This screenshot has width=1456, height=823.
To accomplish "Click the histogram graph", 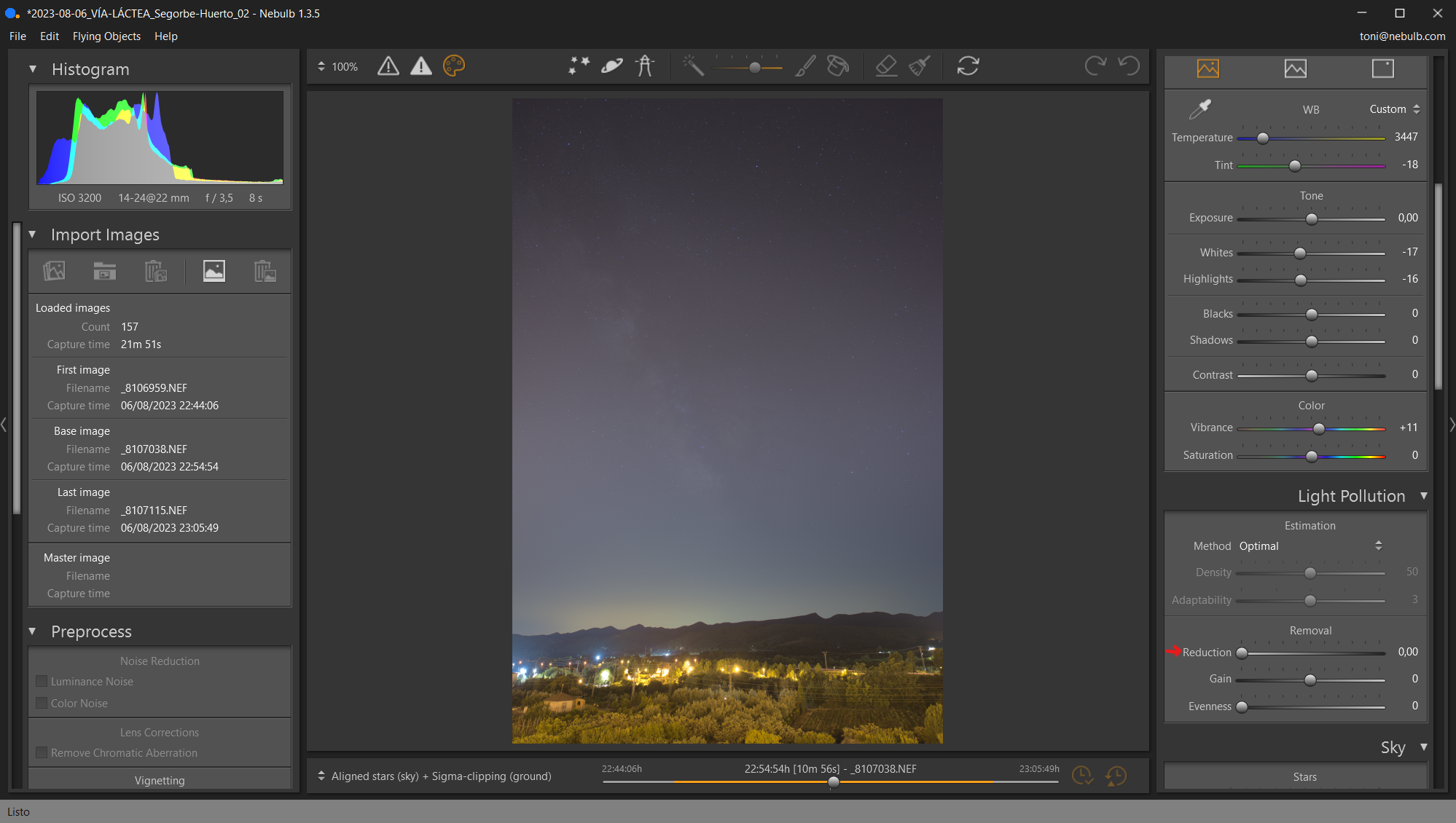I will (160, 137).
